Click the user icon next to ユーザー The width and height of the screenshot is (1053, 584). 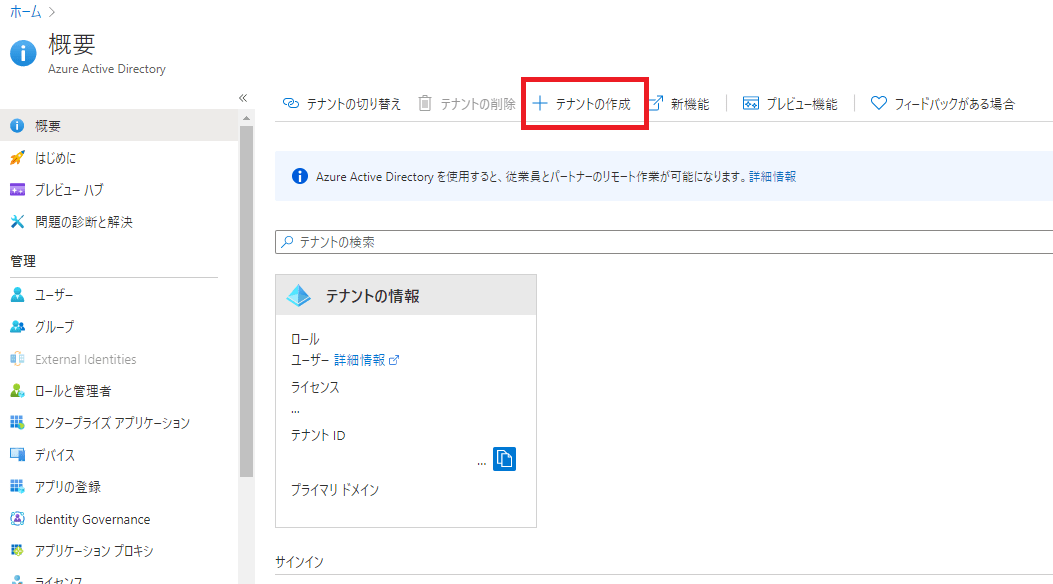(17, 295)
